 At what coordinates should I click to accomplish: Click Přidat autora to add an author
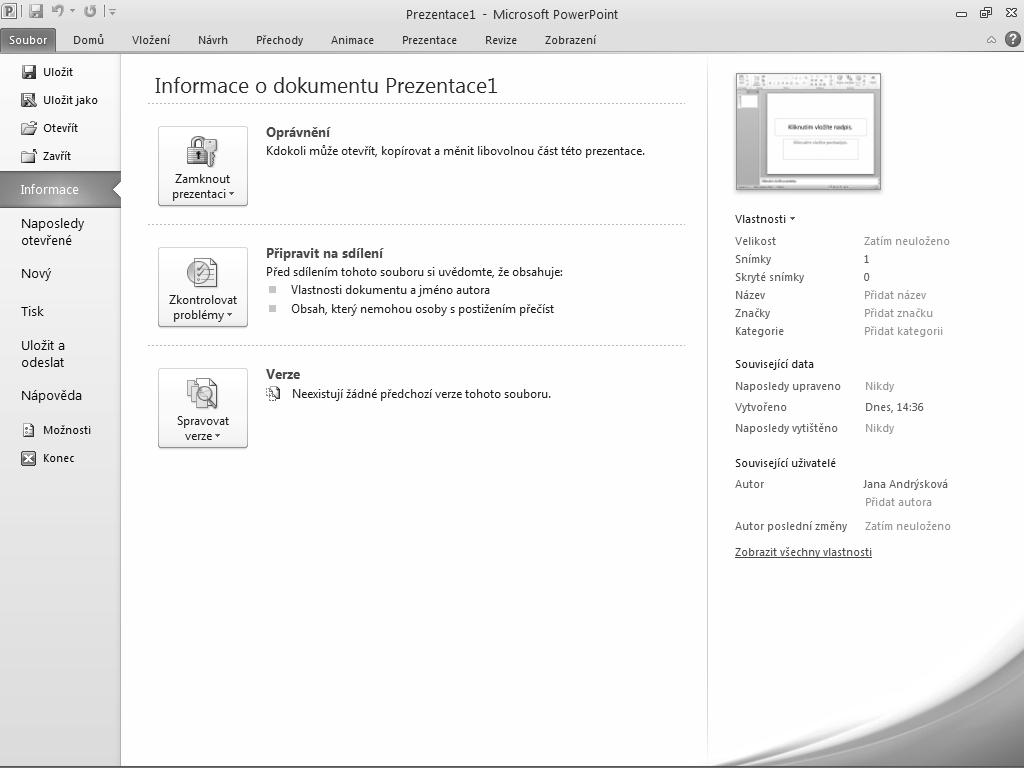[x=898, y=502]
